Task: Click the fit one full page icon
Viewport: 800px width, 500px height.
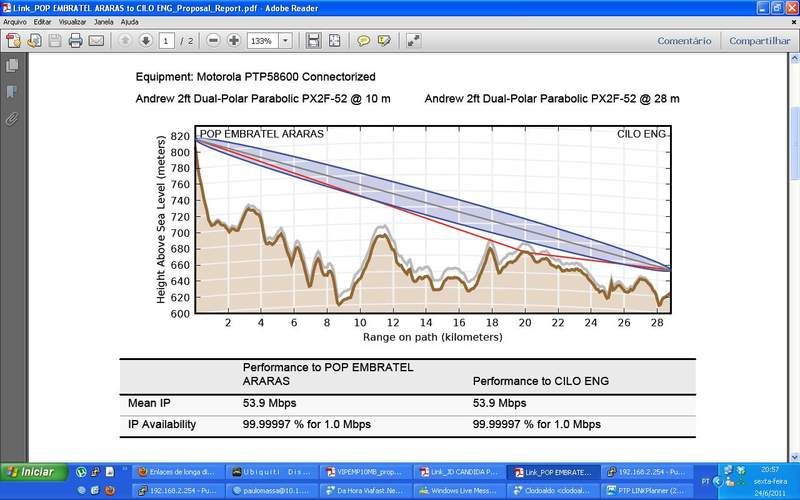Action: pos(334,41)
